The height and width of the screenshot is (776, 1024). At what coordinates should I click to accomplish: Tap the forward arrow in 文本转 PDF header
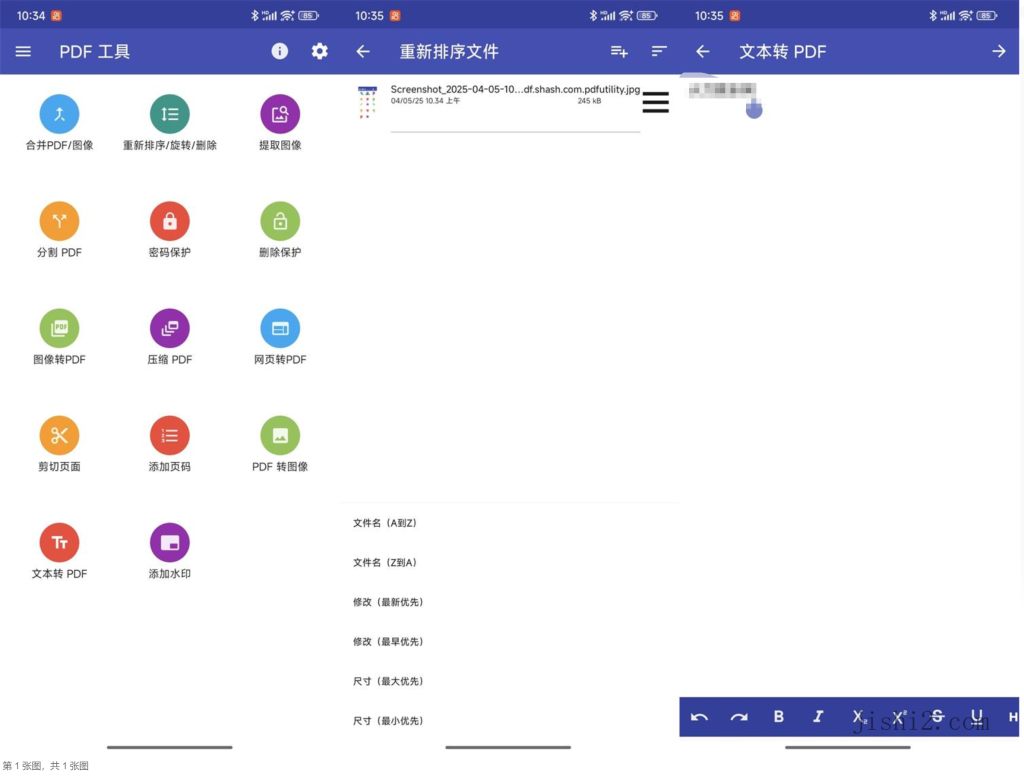coord(999,51)
